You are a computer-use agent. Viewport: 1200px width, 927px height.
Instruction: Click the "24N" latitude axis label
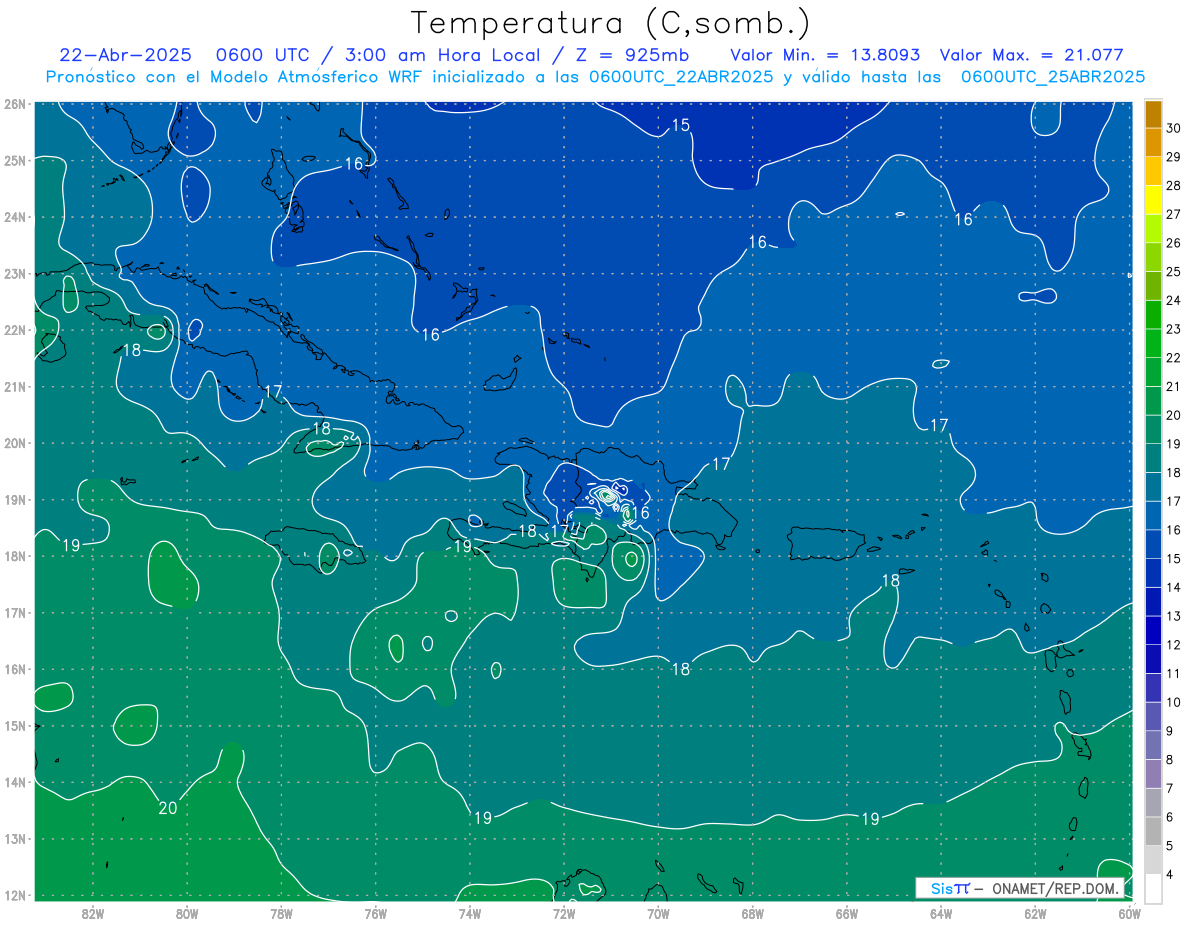pos(14,217)
